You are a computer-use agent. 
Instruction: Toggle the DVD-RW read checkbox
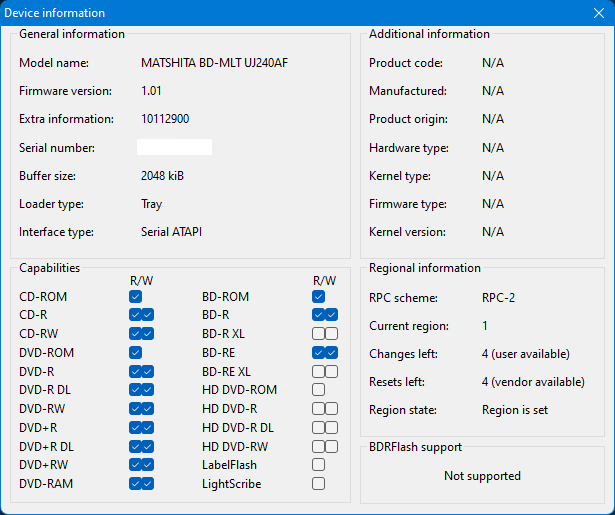[135, 409]
